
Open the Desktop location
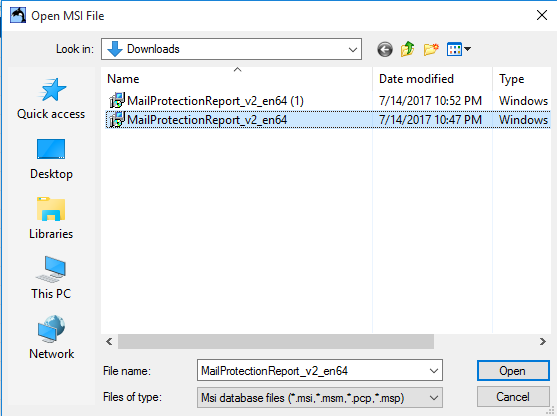click(x=51, y=159)
